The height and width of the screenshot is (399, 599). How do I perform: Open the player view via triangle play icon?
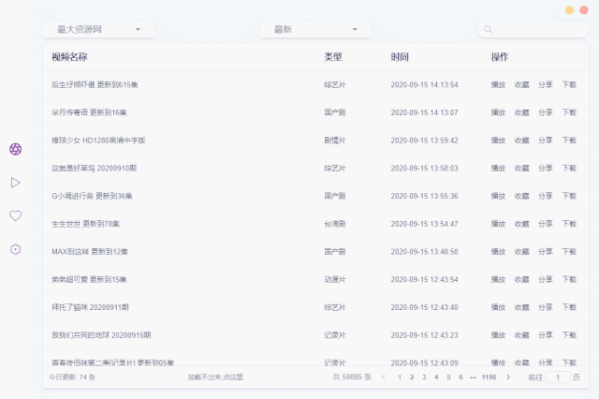15,183
